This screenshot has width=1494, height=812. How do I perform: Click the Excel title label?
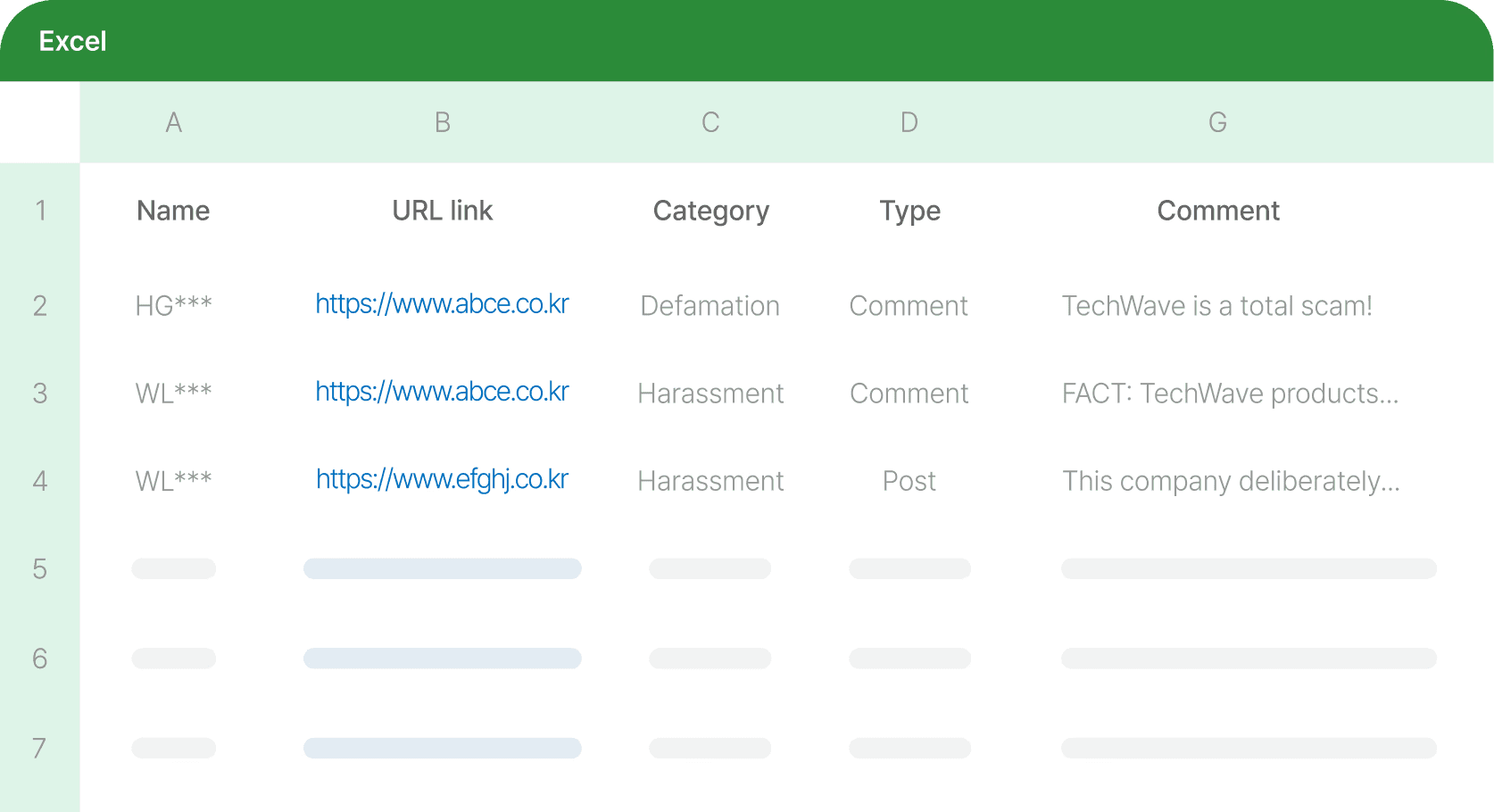72,41
